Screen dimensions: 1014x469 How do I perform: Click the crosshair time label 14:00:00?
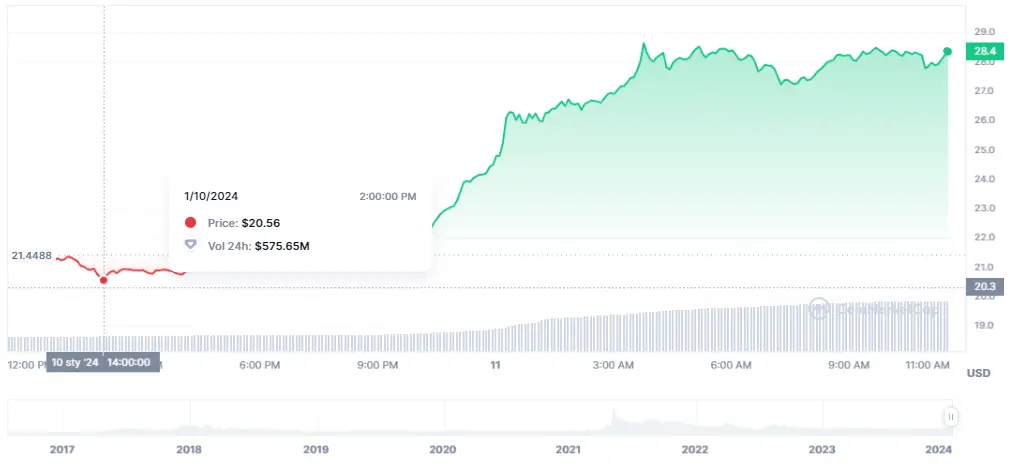129,362
